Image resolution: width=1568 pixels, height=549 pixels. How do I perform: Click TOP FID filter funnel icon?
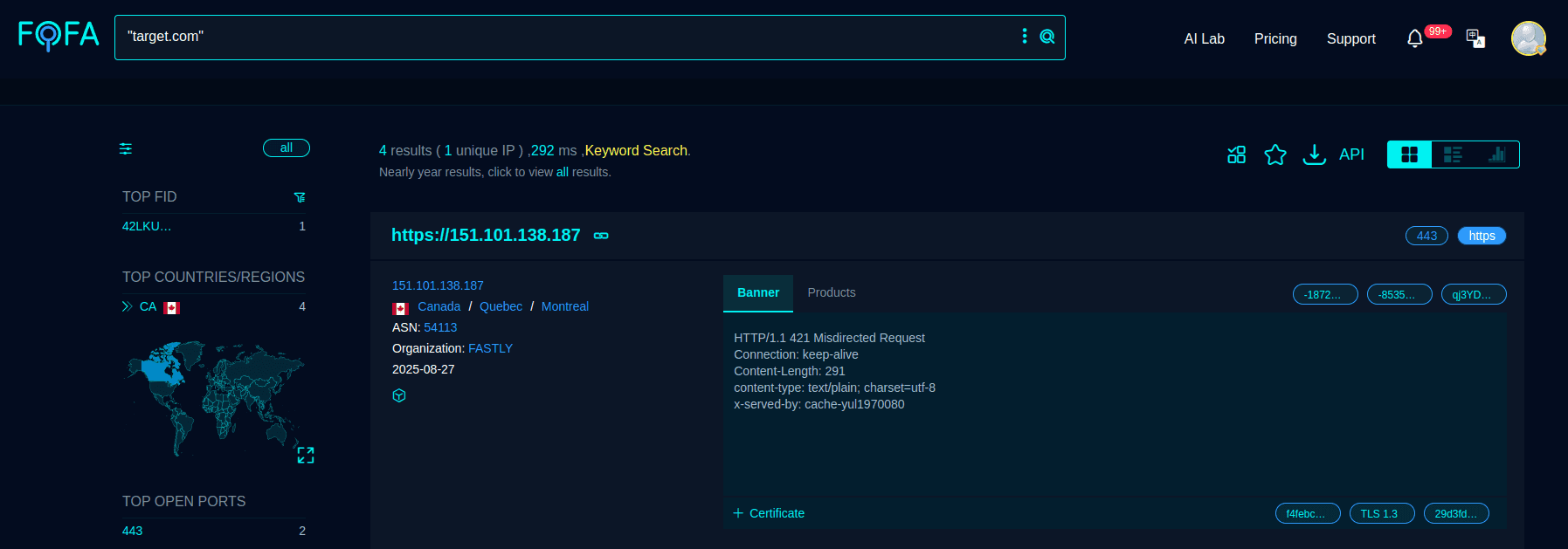(x=300, y=197)
